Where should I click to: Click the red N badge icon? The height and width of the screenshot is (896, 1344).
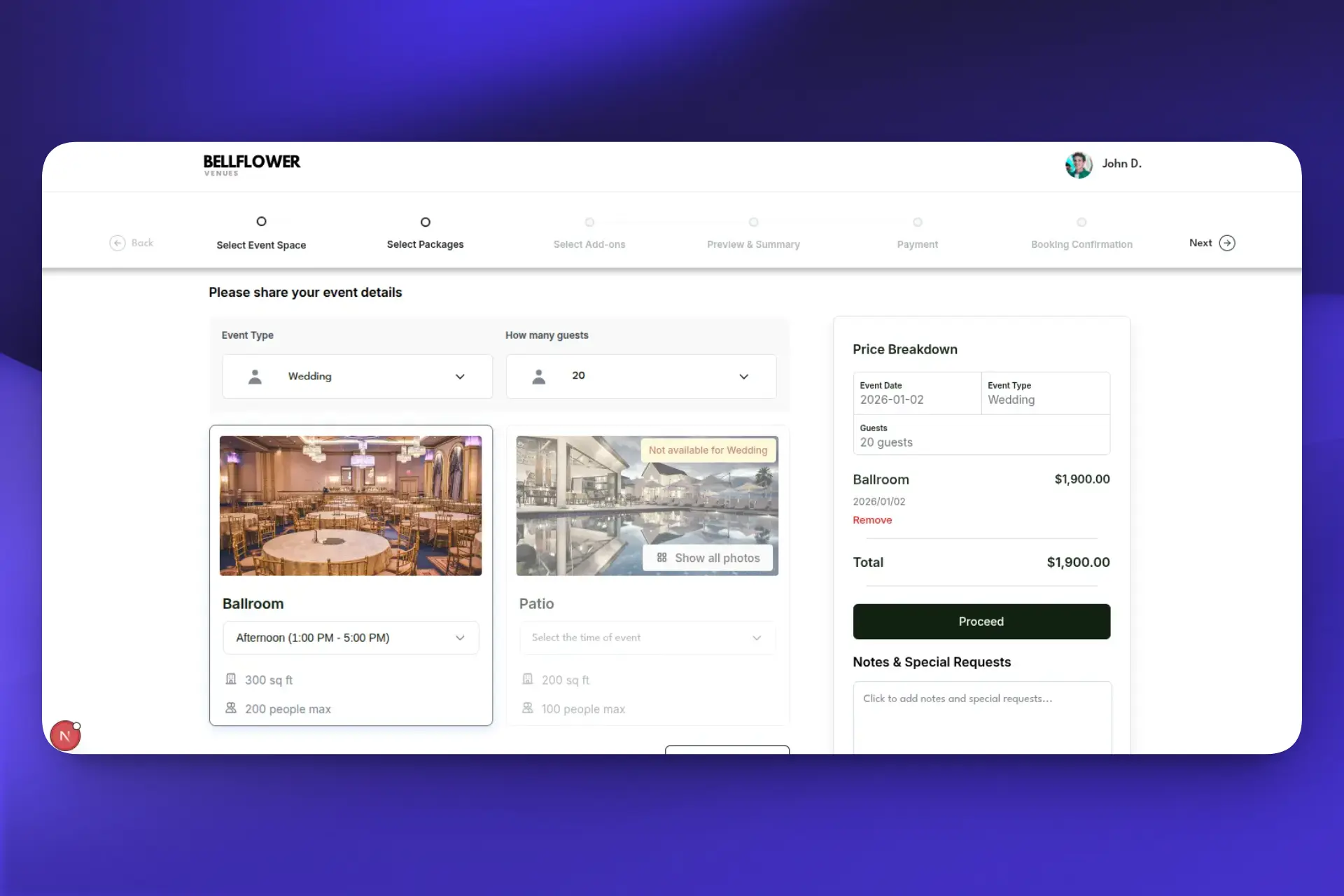pos(65,736)
